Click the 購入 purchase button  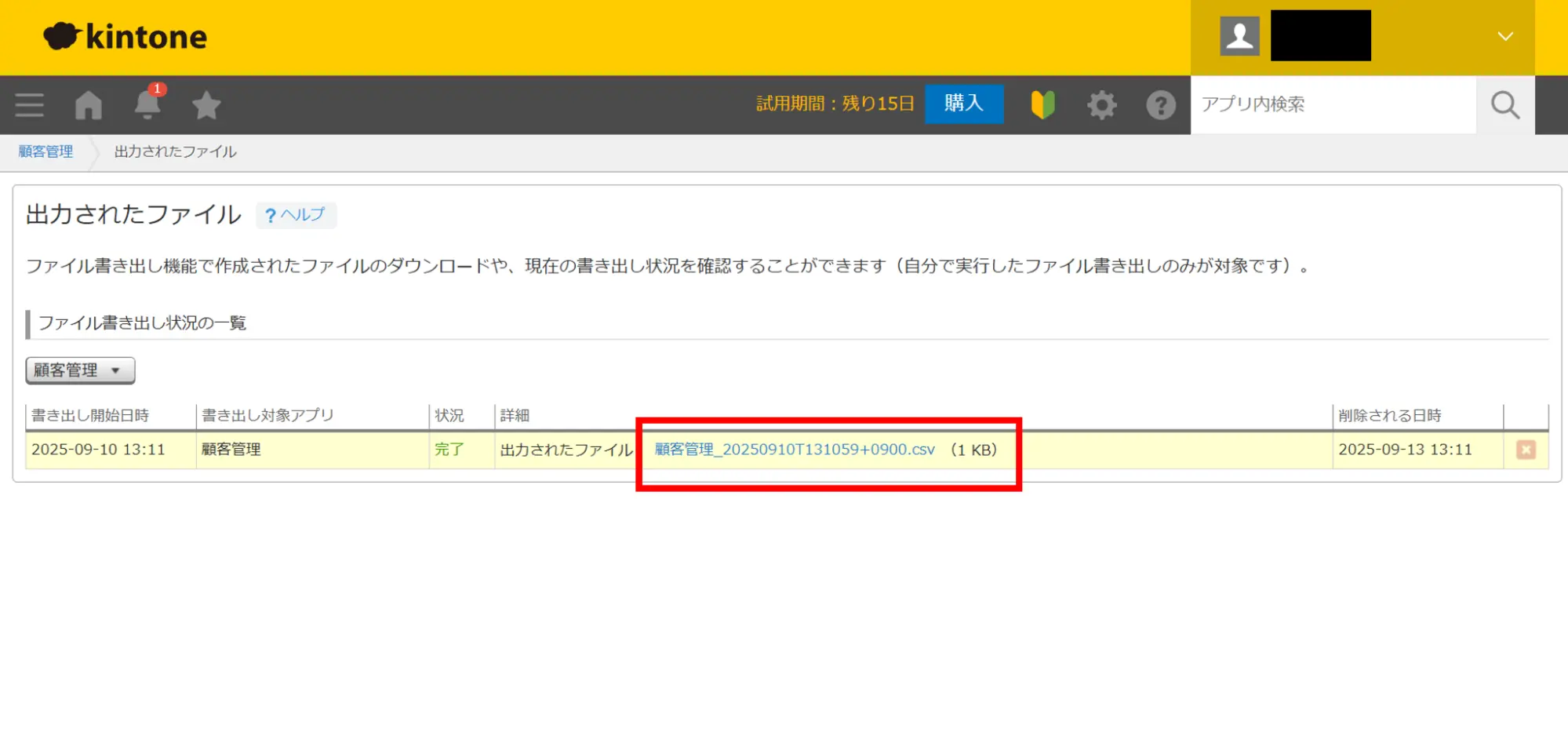(963, 104)
